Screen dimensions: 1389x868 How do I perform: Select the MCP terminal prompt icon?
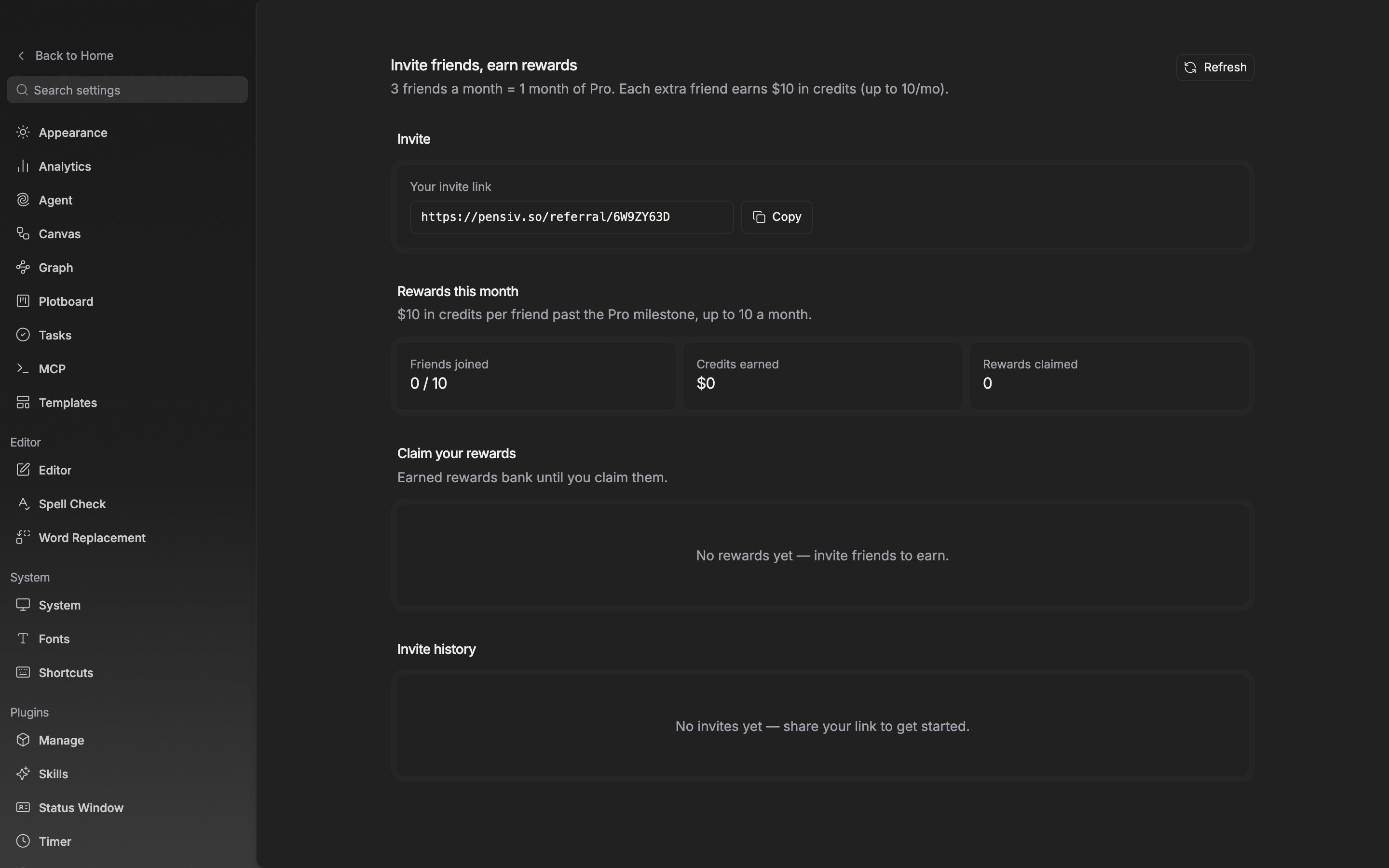pyautogui.click(x=23, y=368)
